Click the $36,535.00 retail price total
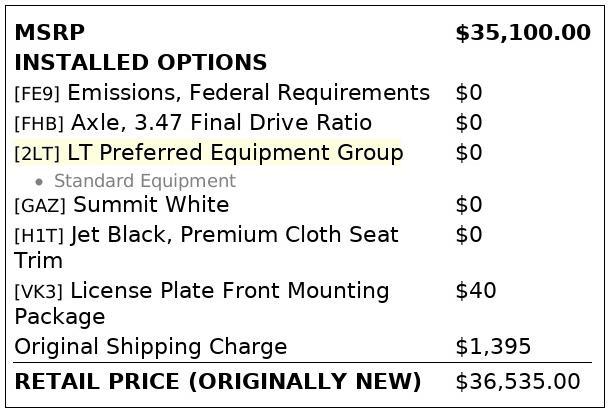The image size is (612, 408). pyautogui.click(x=517, y=382)
